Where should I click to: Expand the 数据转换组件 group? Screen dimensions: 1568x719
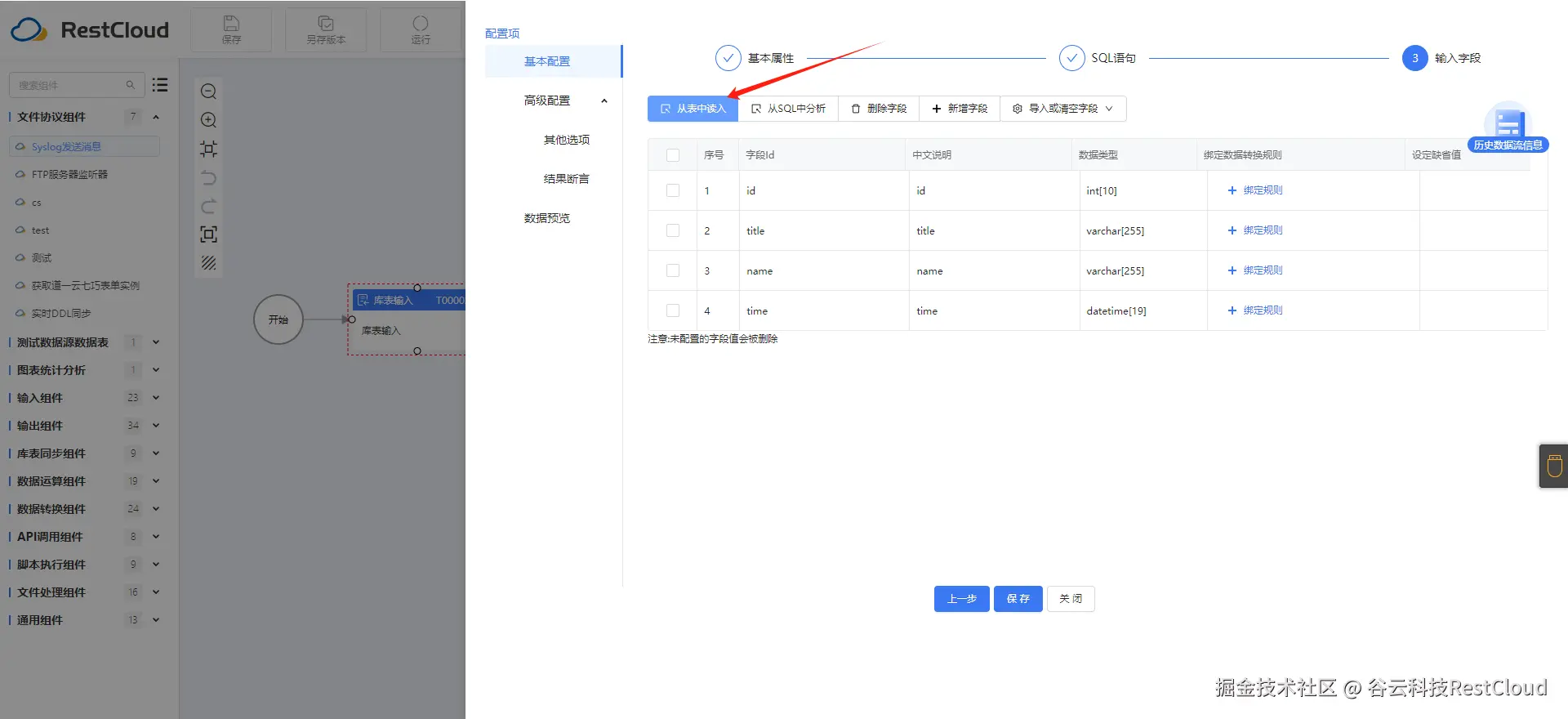(x=156, y=509)
